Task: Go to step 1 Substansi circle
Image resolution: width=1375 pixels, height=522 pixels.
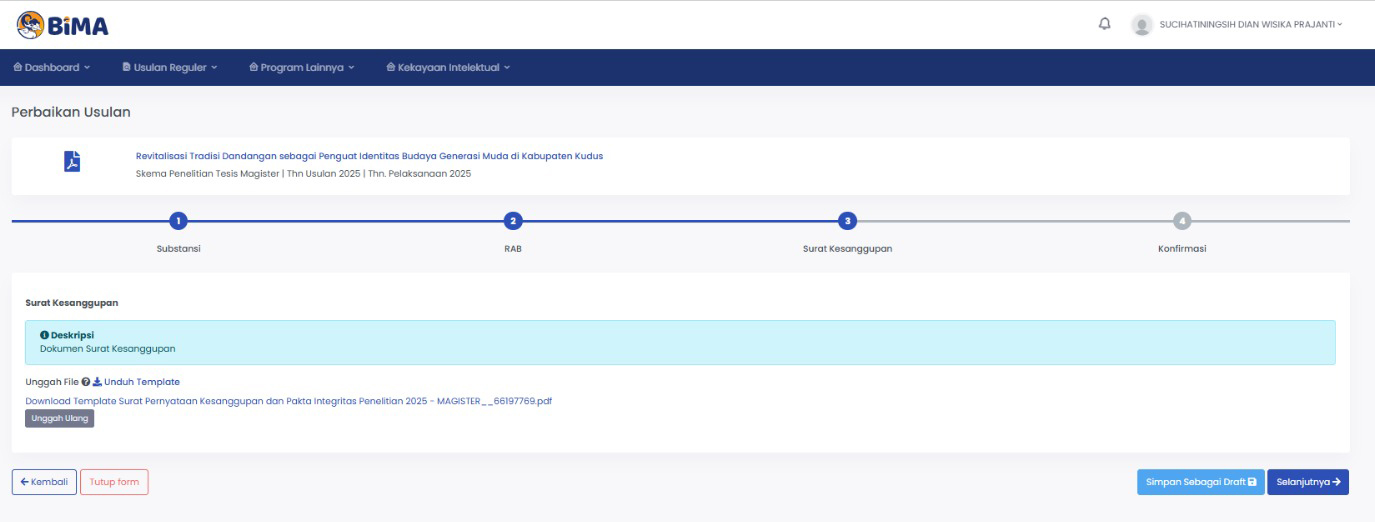Action: click(178, 221)
